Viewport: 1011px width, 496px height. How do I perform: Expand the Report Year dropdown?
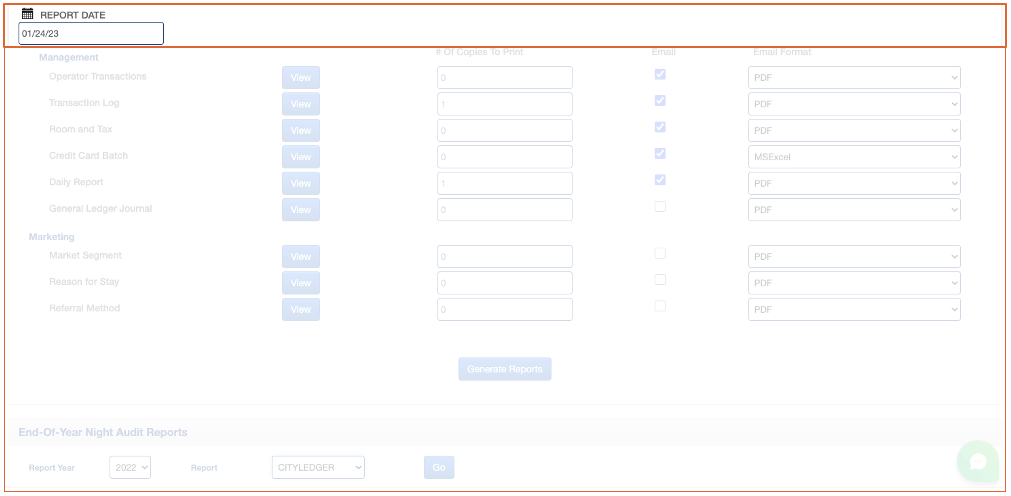point(130,467)
